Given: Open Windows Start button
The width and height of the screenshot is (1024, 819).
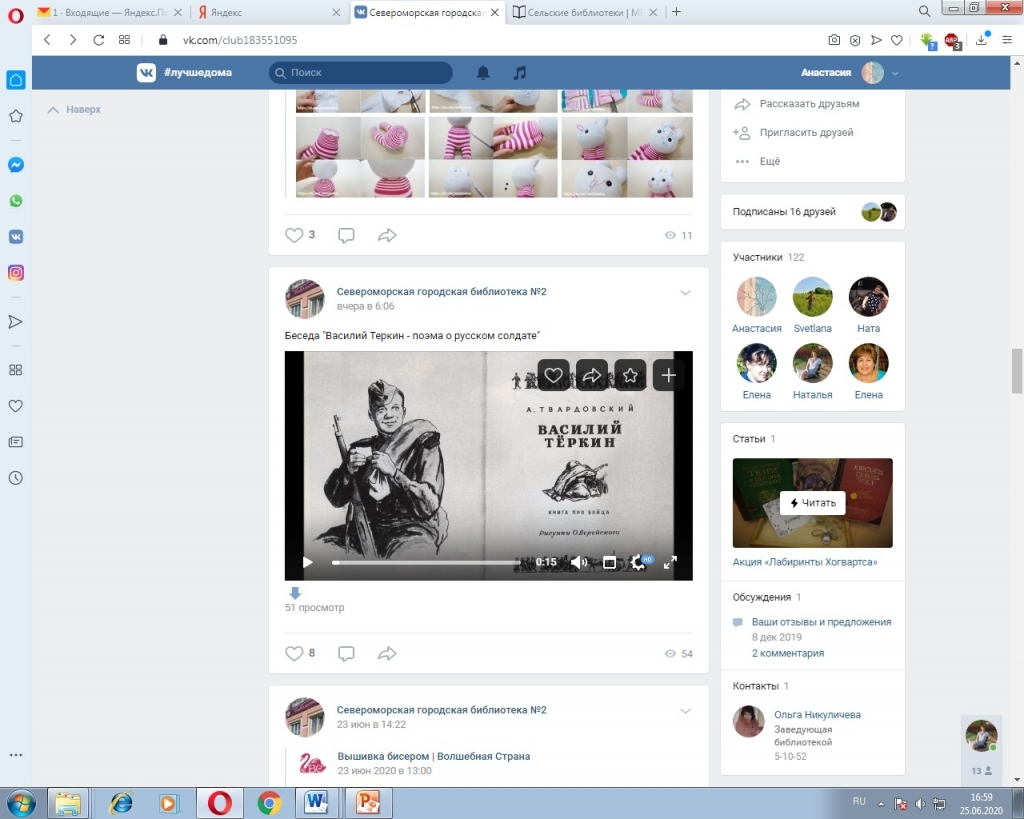Looking at the screenshot, I should (20, 803).
